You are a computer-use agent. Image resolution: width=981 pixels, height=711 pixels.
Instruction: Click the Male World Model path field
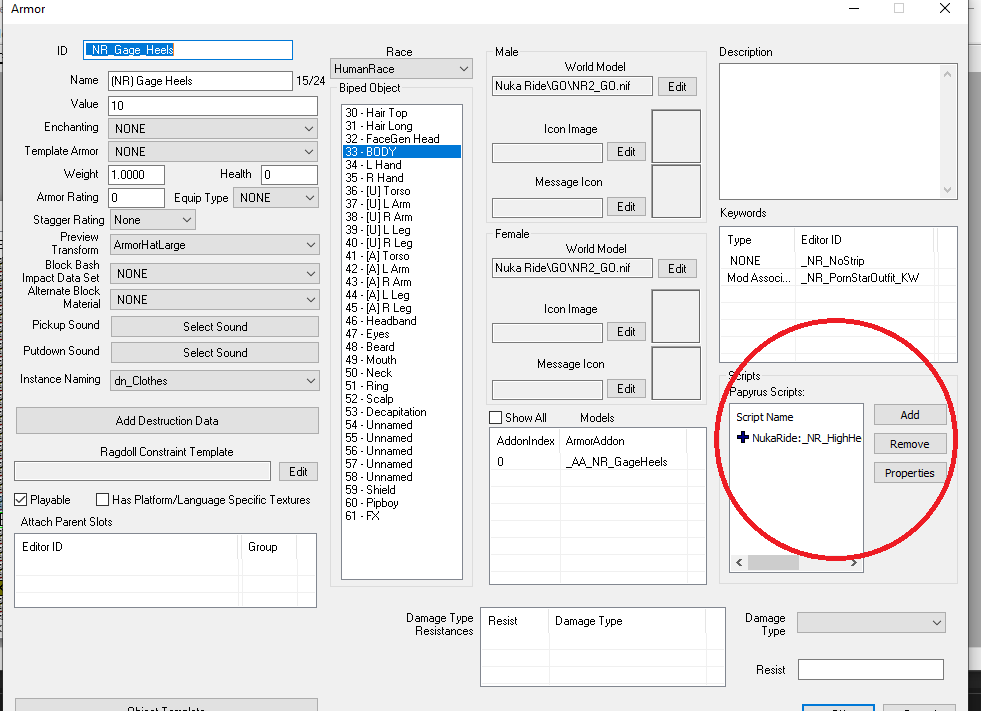[x=572, y=86]
